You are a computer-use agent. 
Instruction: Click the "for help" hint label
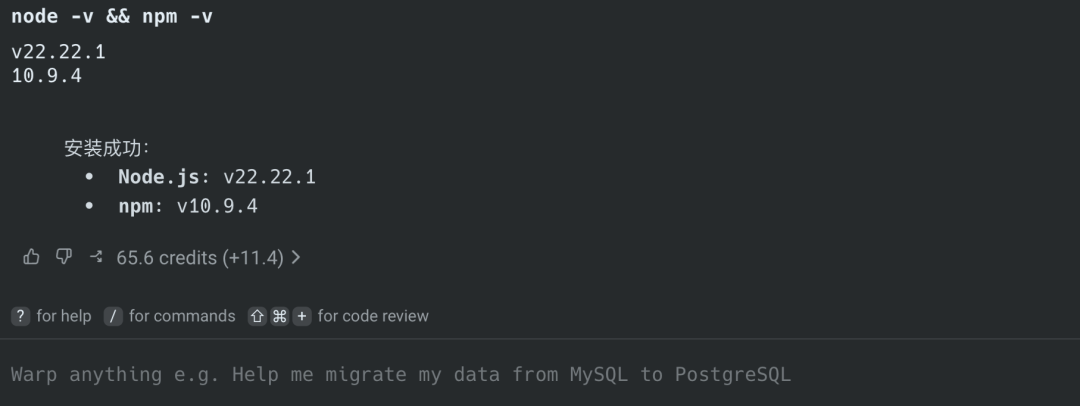[64, 316]
